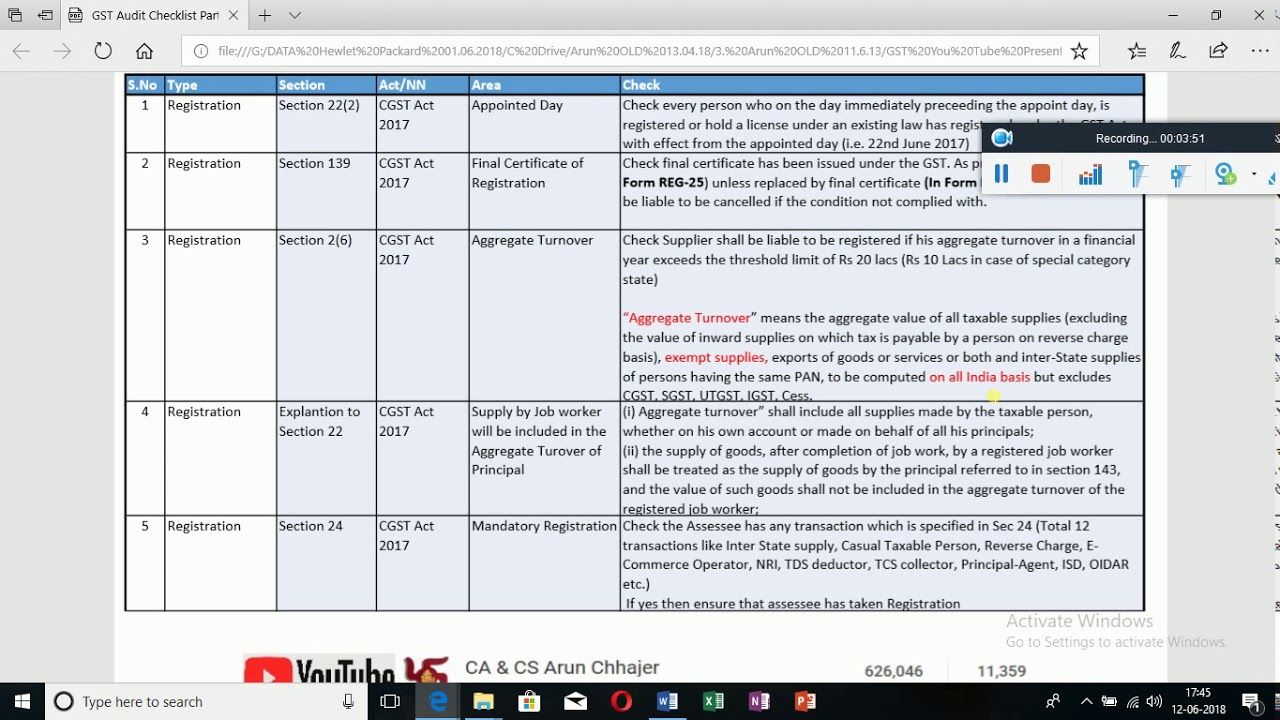Screen dimensions: 1280x720
Task: Click the set these tabs aside icon
Action: [45, 16]
